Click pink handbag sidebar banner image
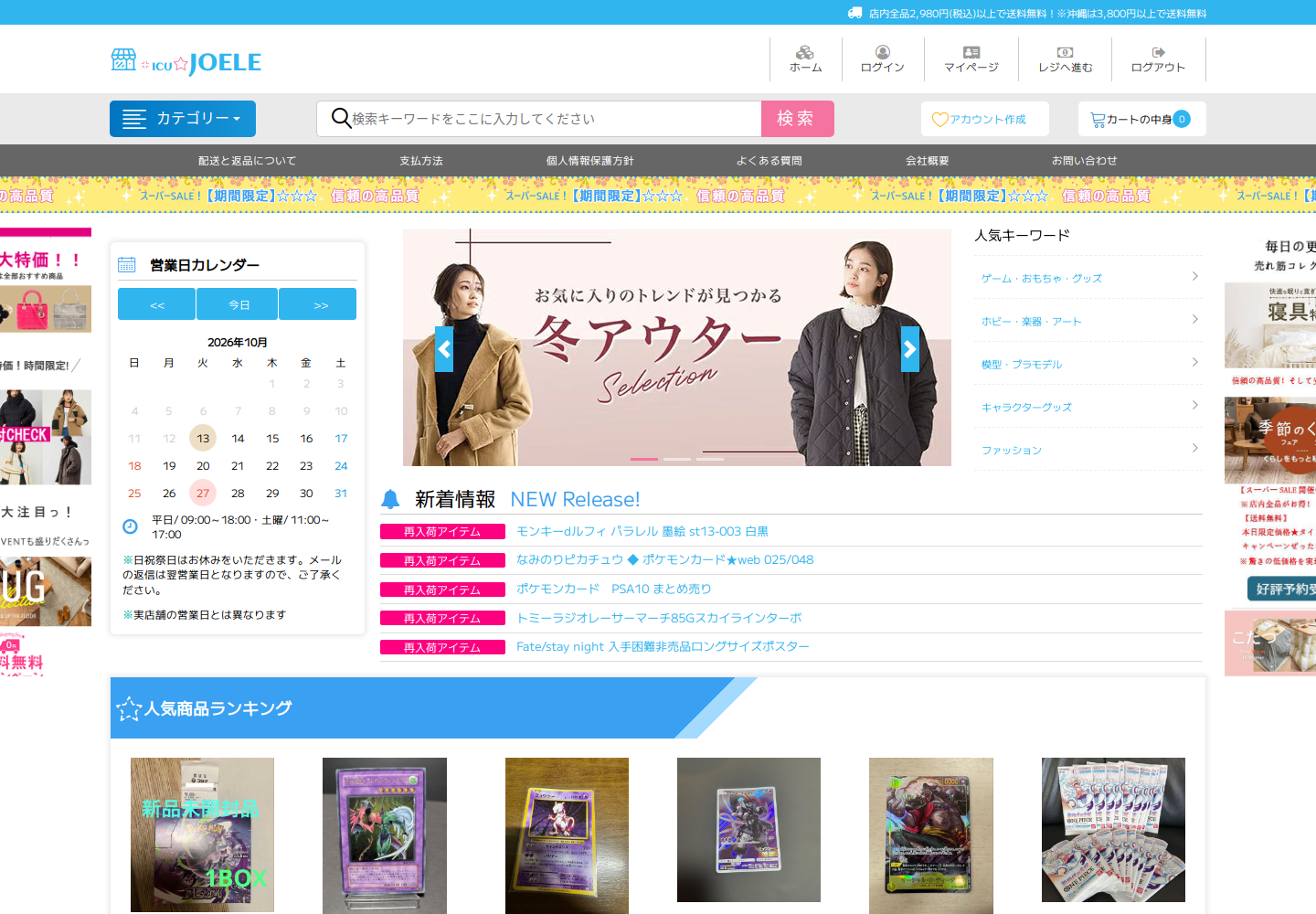The height and width of the screenshot is (914, 1316). tap(46, 309)
